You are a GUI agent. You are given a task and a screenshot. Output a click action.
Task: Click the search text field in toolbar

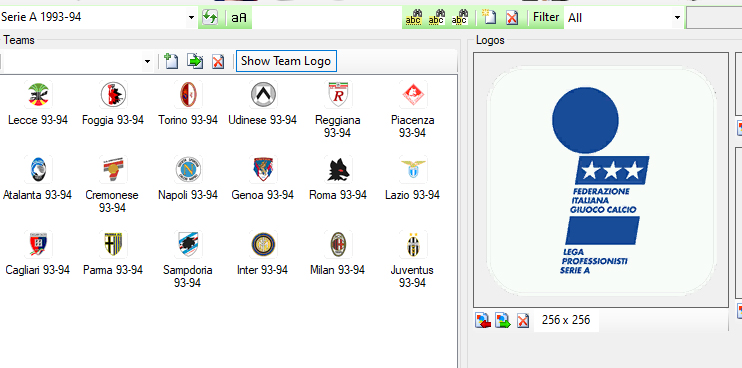(x=327, y=18)
